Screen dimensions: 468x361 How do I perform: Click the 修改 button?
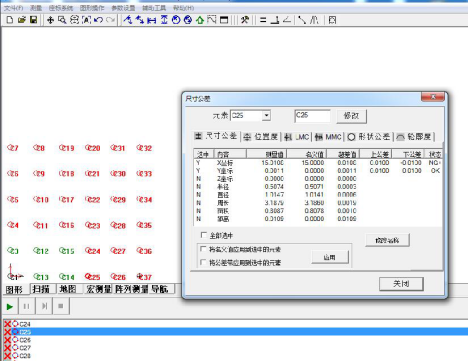coord(351,116)
